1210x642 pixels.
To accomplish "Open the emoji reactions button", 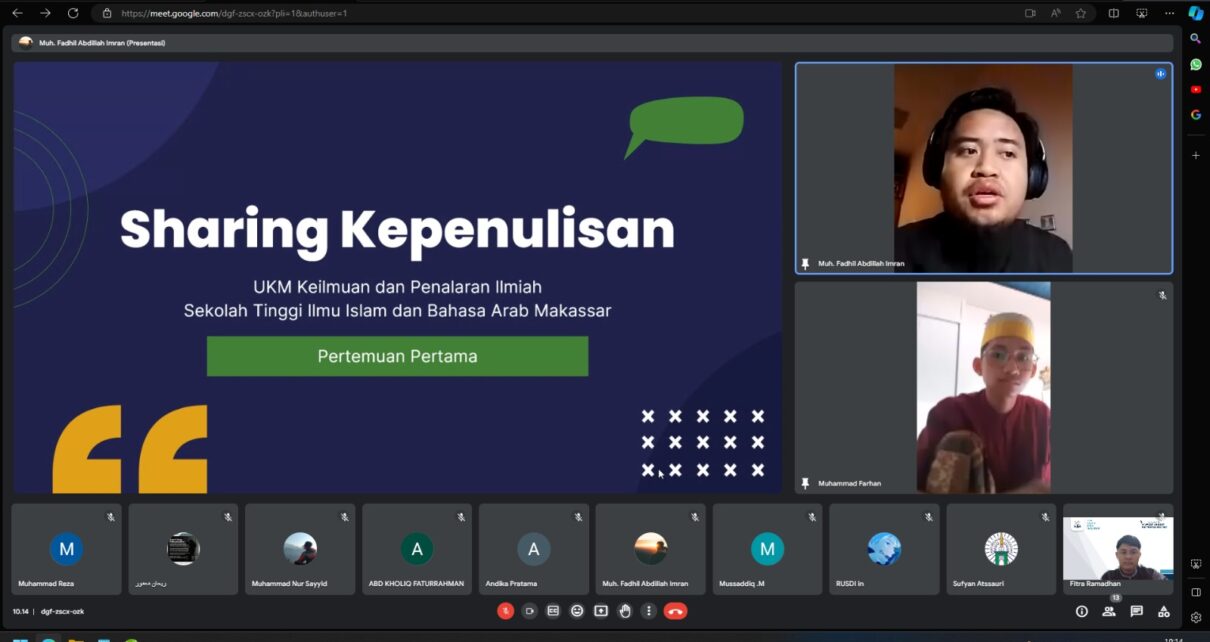I will pos(577,611).
